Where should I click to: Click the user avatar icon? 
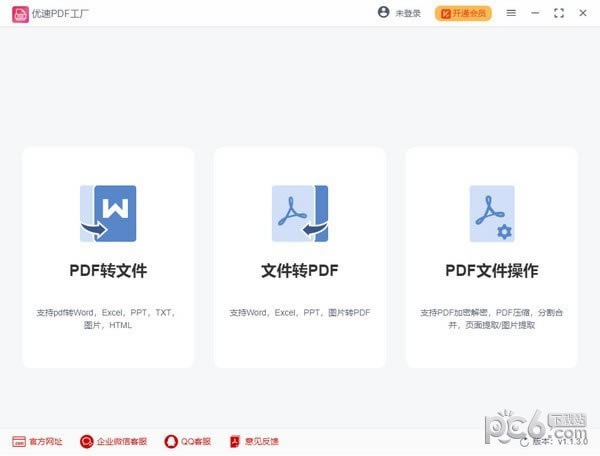pos(383,12)
